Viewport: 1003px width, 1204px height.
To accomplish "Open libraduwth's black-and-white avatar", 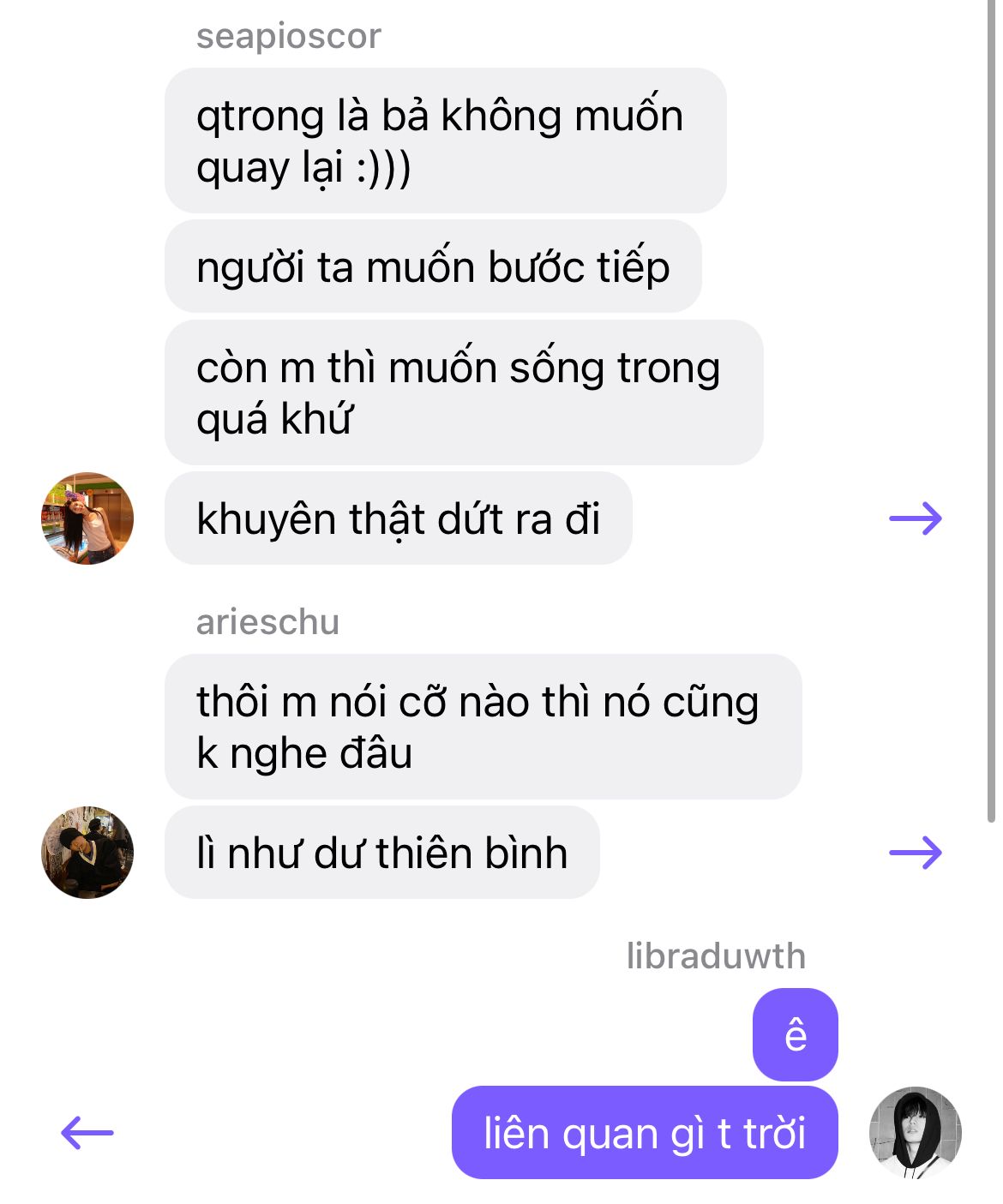I will coord(916,1133).
